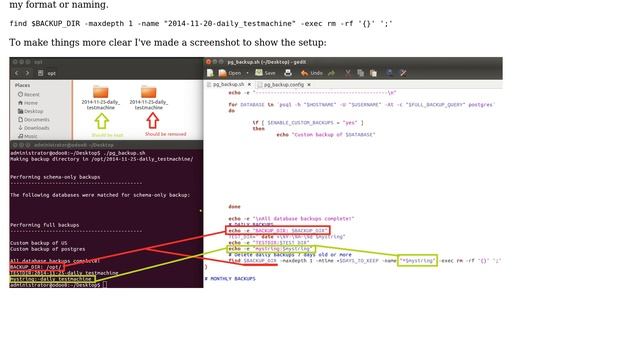
Task: Expand the recent files arrow beside Open
Action: coord(247,73)
